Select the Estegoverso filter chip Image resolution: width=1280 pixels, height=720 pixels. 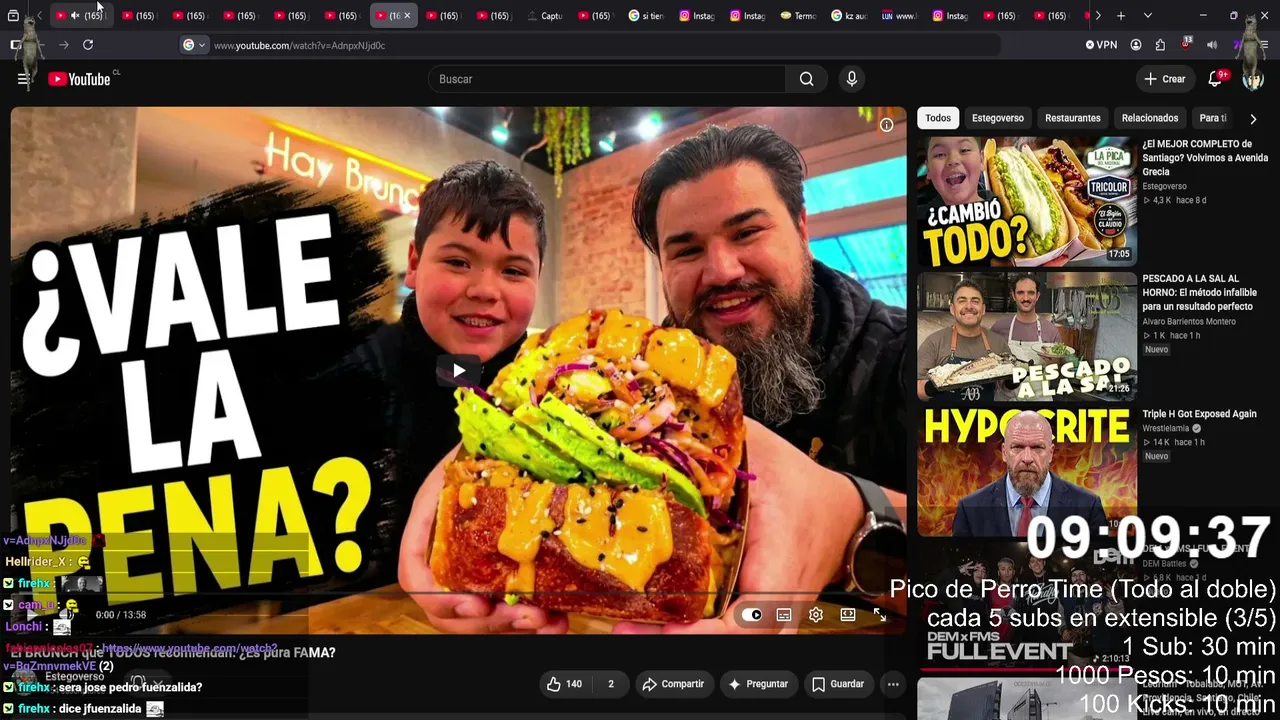pyautogui.click(x=998, y=118)
